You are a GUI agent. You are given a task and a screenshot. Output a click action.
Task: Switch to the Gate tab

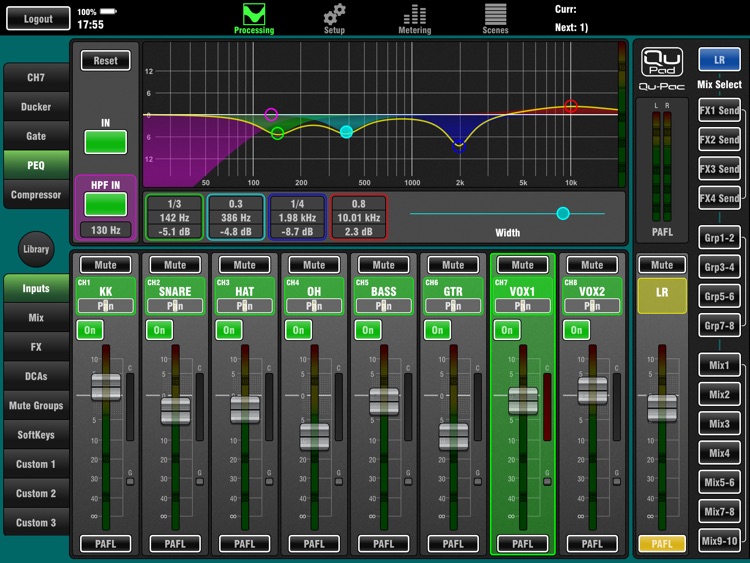click(35, 136)
